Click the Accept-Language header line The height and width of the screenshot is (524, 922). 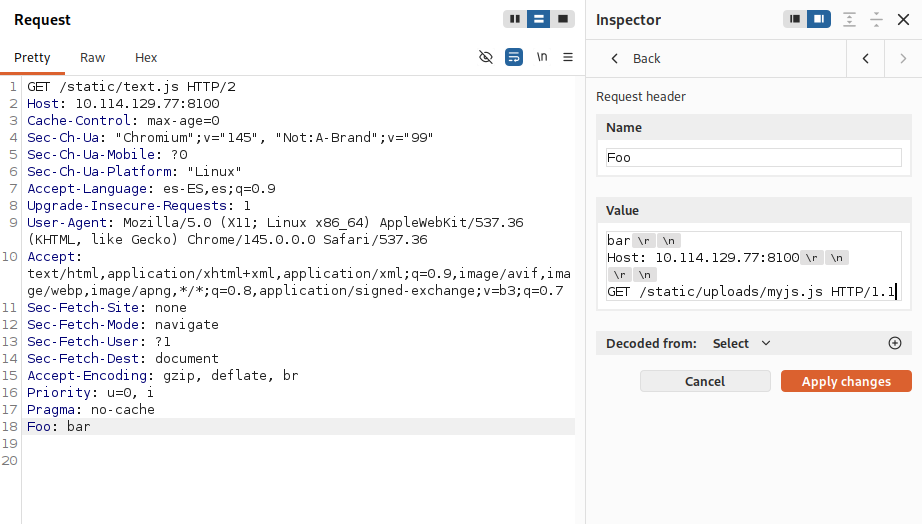(x=151, y=188)
